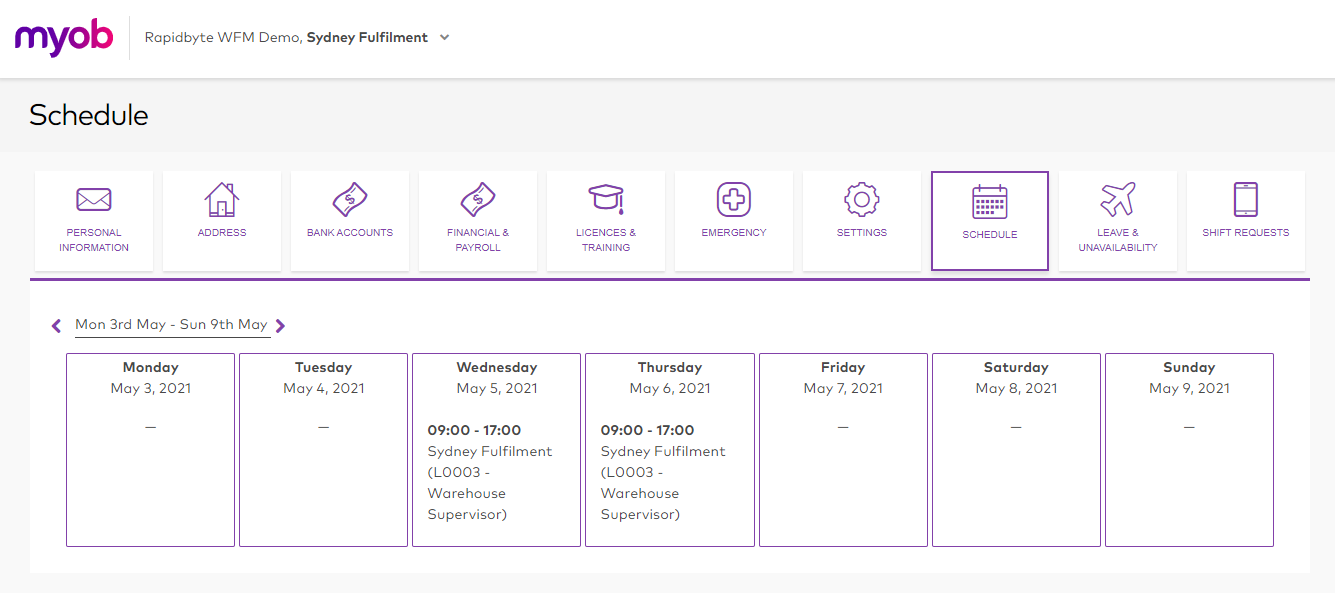This screenshot has height=593, width=1335.
Task: Click the Friday May 7 day card
Action: (x=843, y=450)
